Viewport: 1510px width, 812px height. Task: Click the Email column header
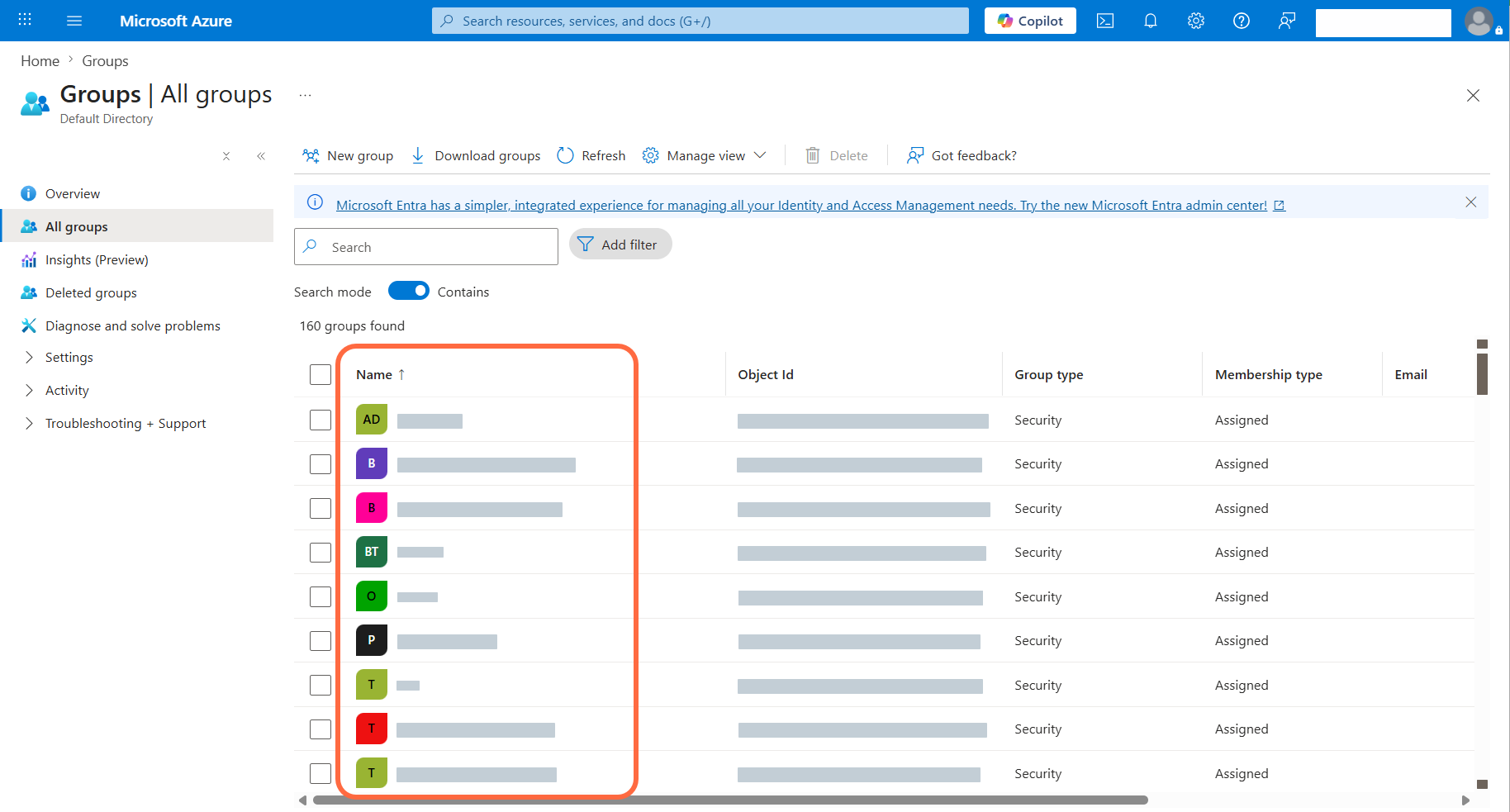coord(1410,374)
